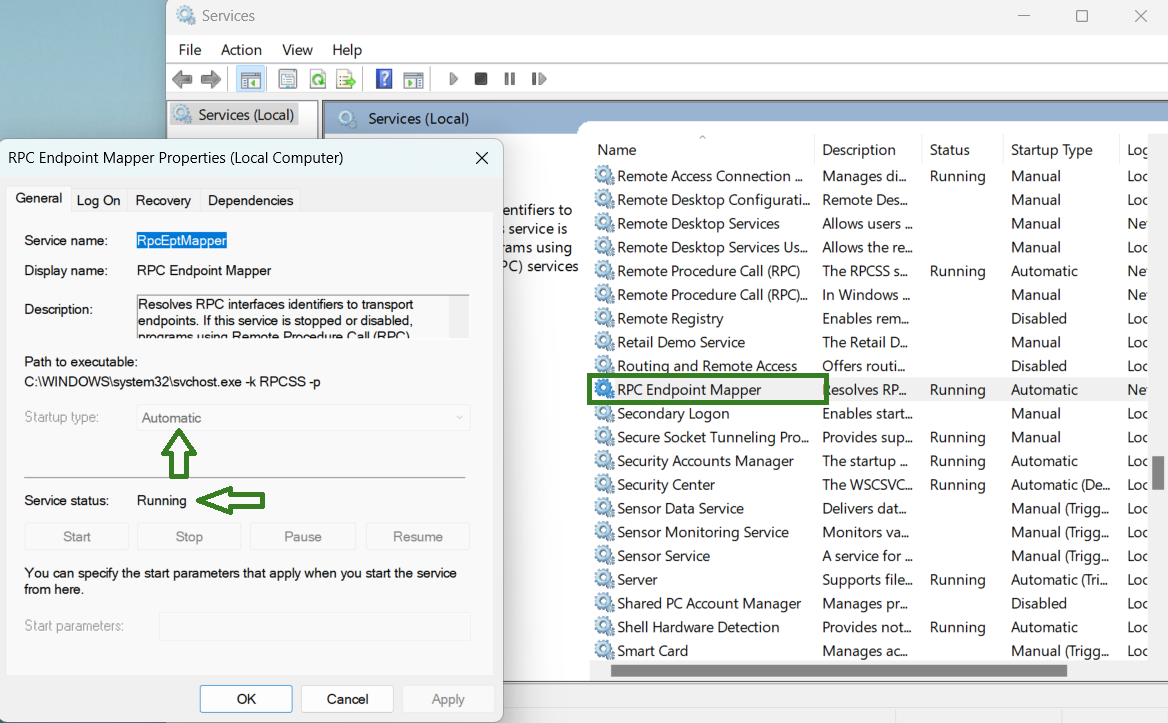This screenshot has width=1168, height=723.
Task: Click the Properties toolbar icon
Action: 288,79
